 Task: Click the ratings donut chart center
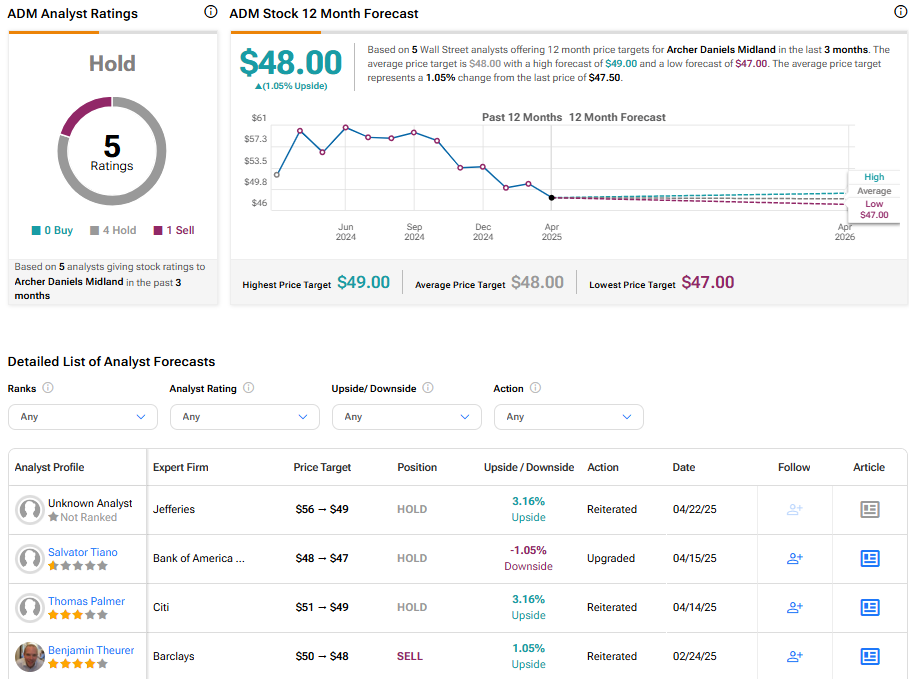(112, 152)
